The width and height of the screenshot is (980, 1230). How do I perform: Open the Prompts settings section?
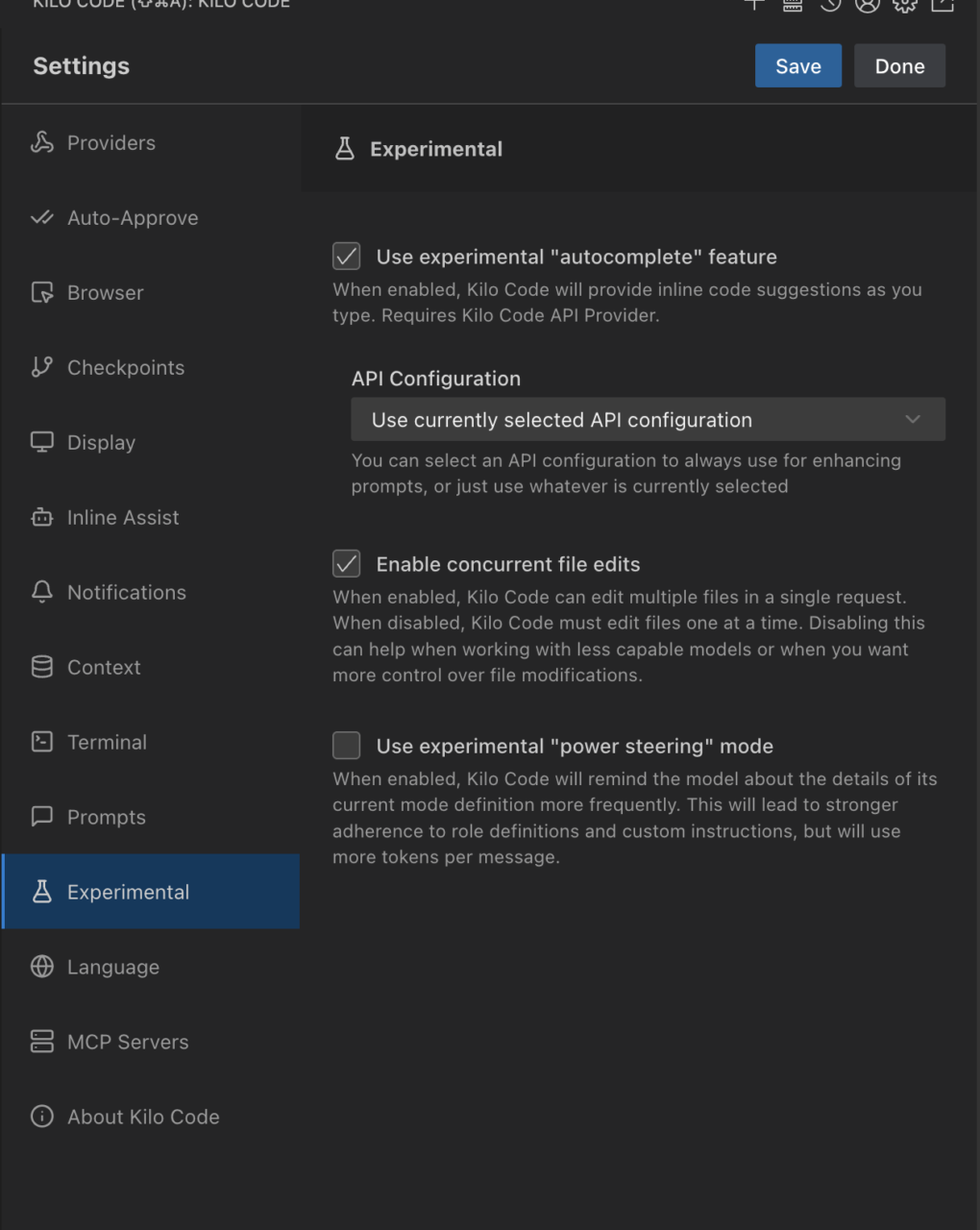pyautogui.click(x=106, y=817)
